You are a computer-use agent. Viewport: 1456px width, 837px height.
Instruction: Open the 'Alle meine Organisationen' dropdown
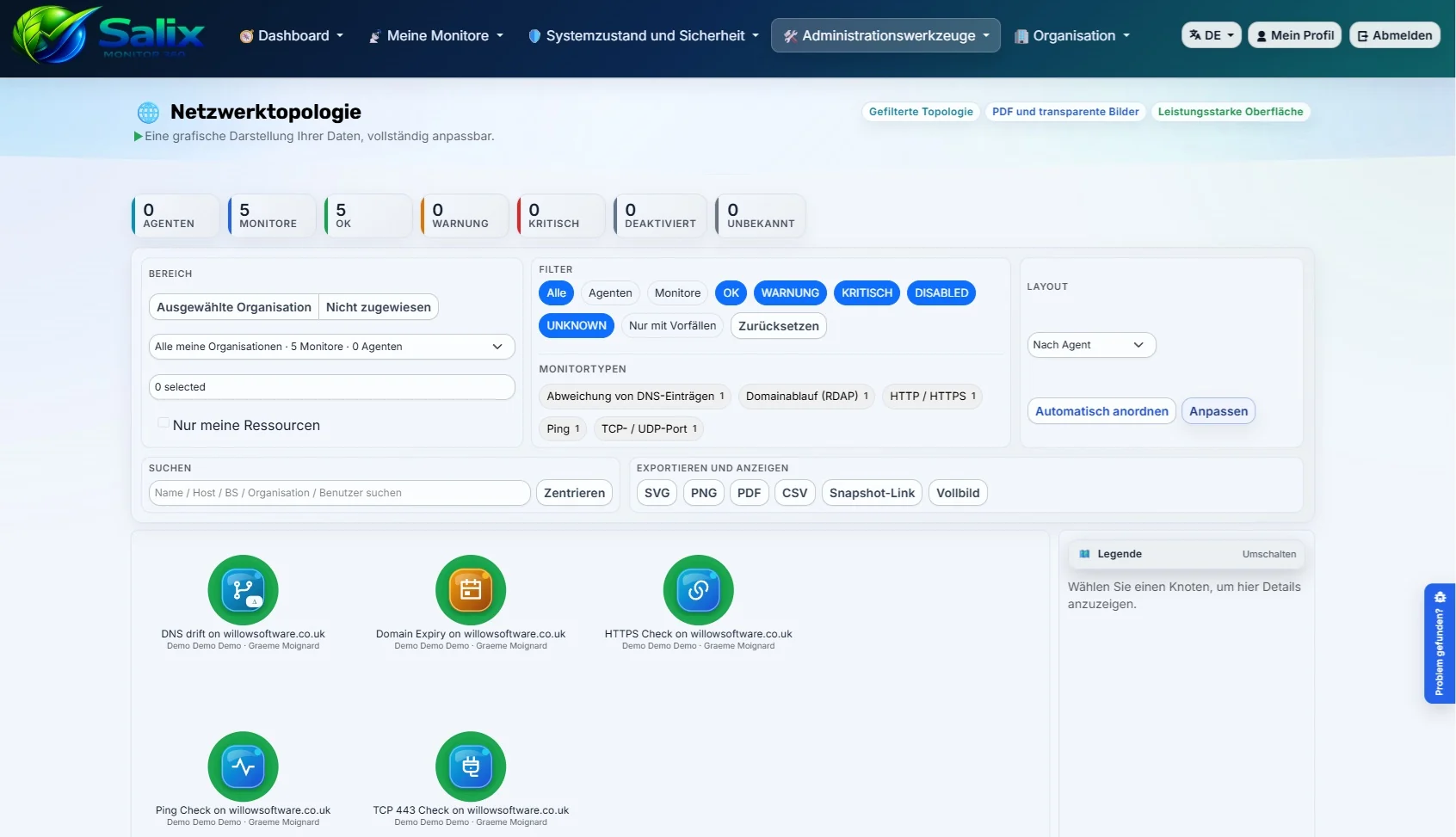point(331,347)
